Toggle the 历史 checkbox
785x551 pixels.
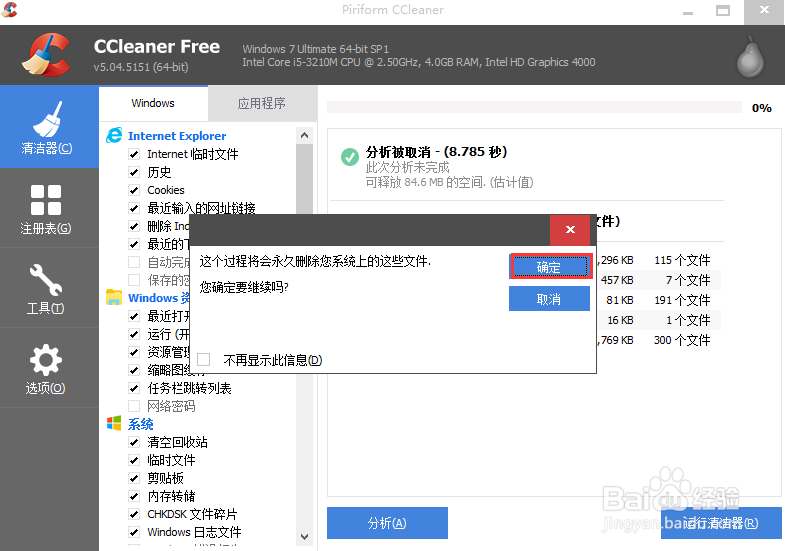[134, 172]
